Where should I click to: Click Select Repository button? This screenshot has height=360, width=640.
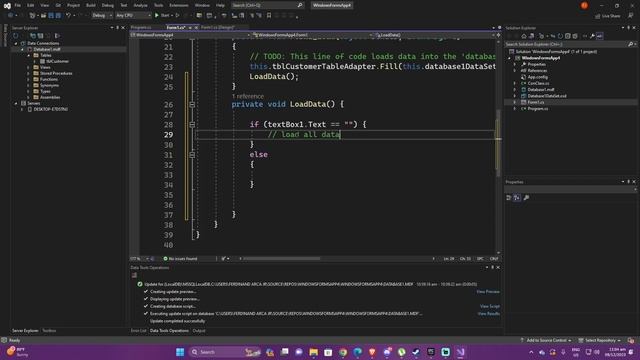tap(600, 340)
